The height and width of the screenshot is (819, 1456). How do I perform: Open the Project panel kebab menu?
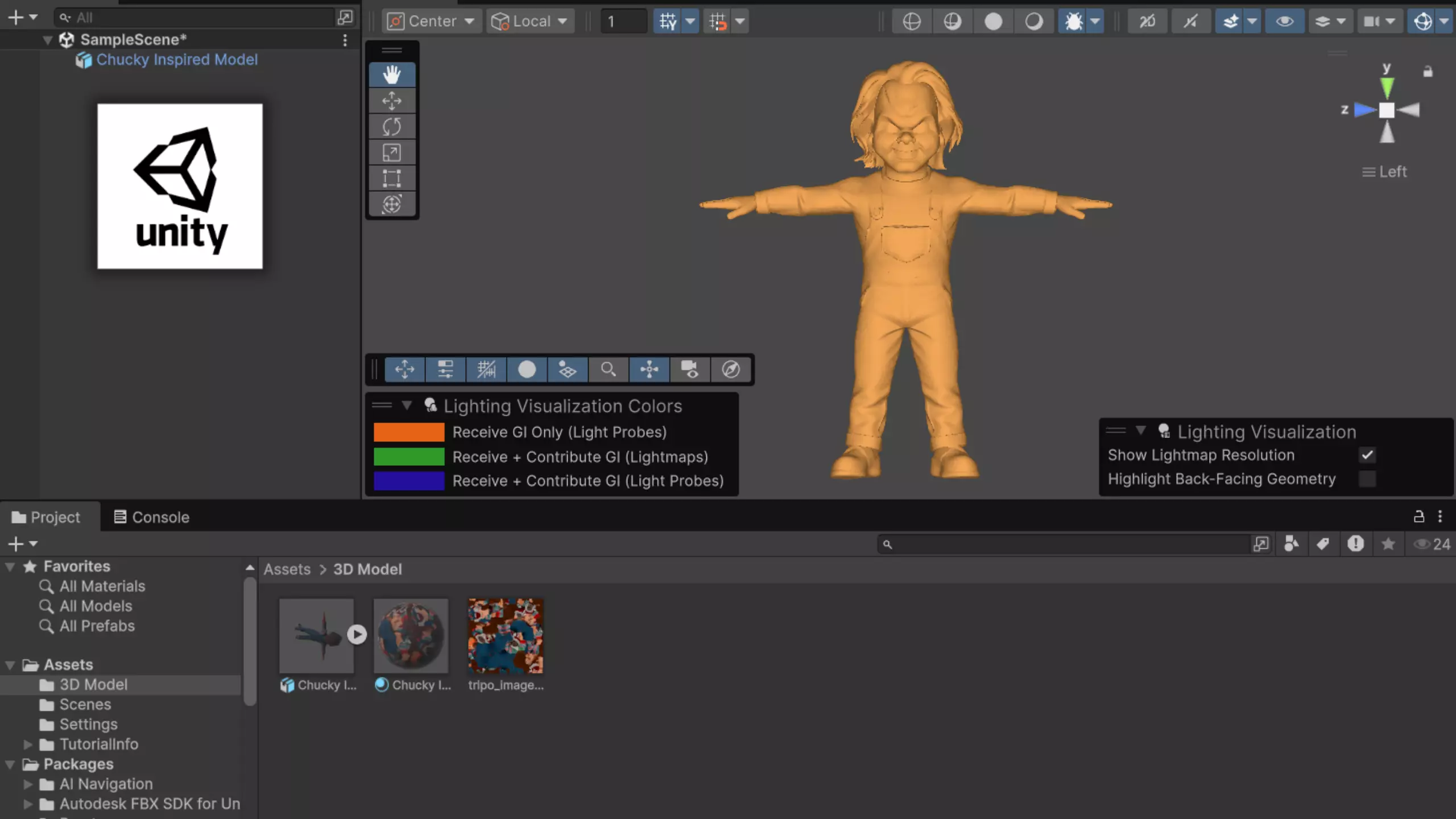tap(1440, 516)
